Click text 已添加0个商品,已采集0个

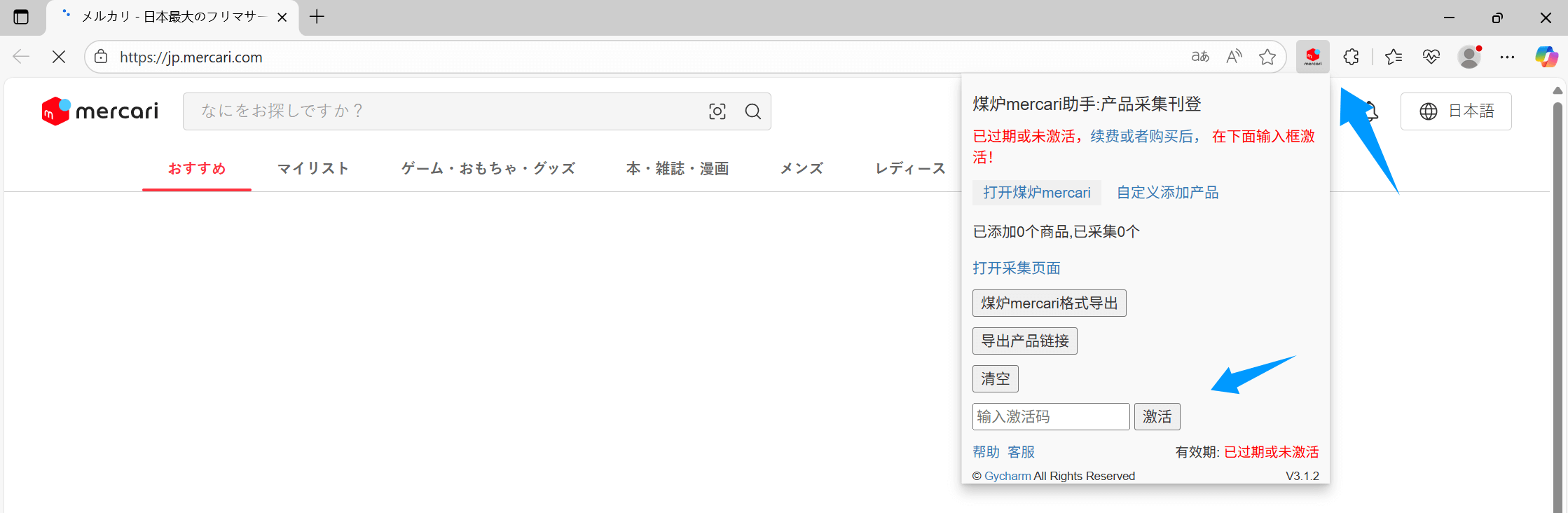click(1057, 232)
